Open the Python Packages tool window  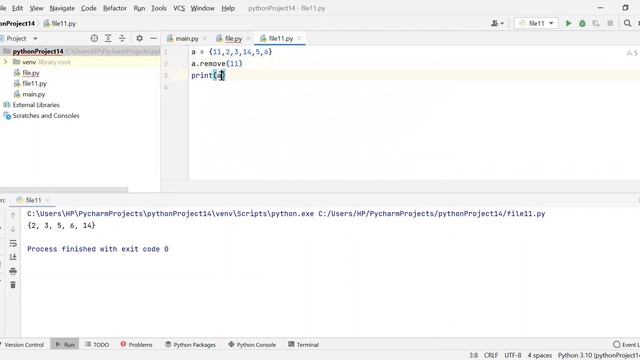tap(190, 344)
